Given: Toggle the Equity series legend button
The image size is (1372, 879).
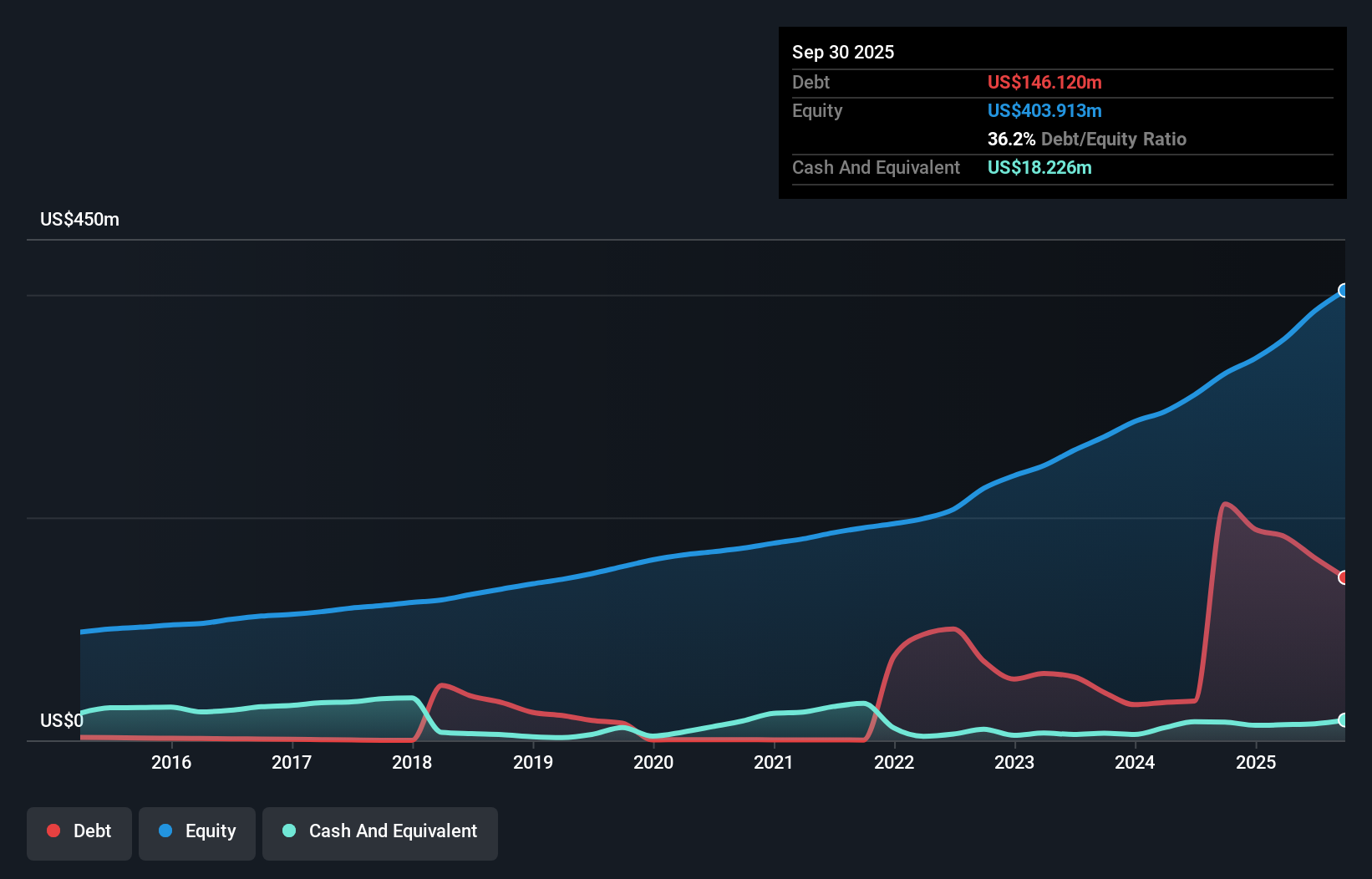Looking at the screenshot, I should tap(197, 833).
